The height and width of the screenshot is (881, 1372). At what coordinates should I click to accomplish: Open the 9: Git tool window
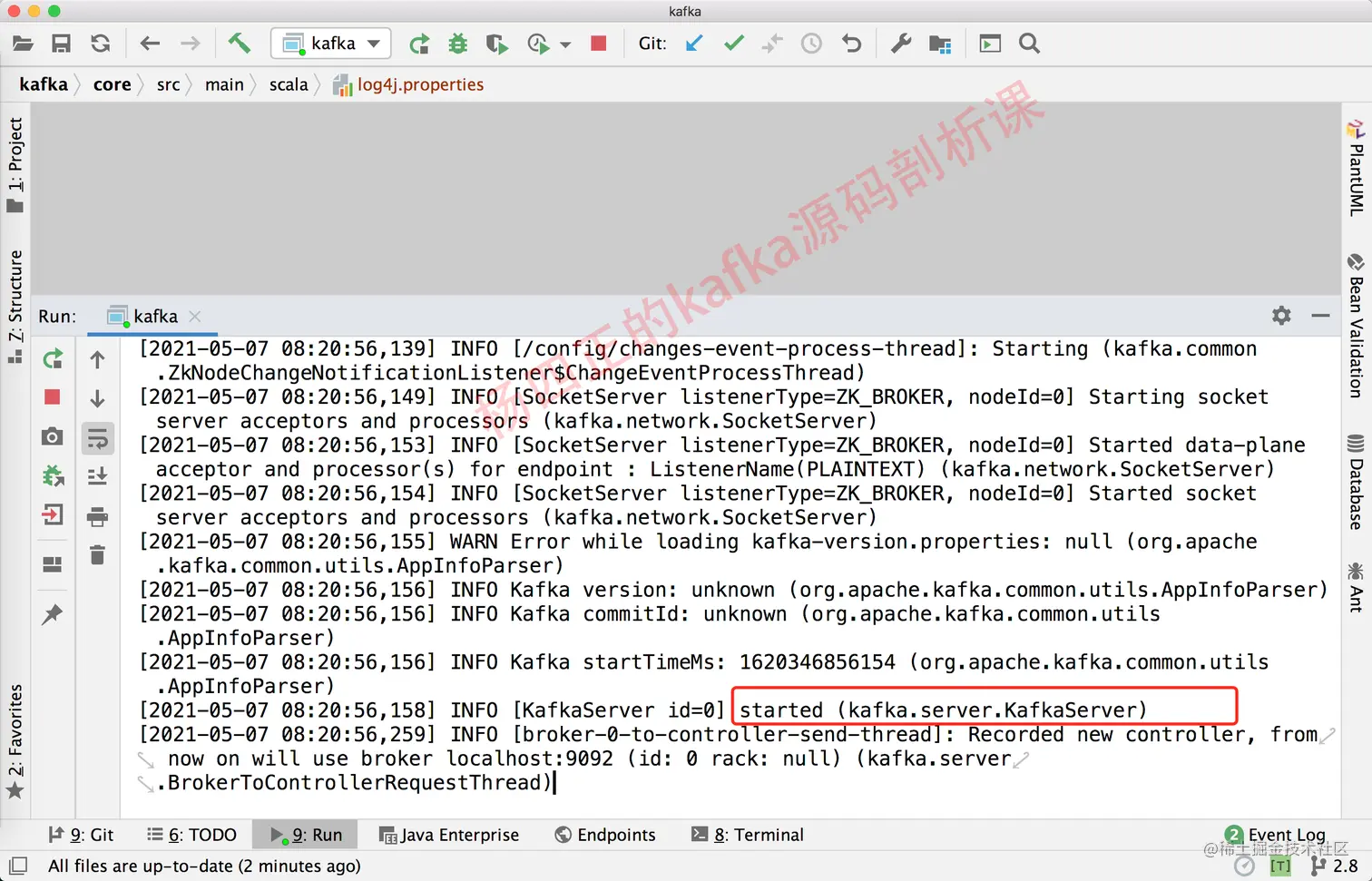point(81,835)
